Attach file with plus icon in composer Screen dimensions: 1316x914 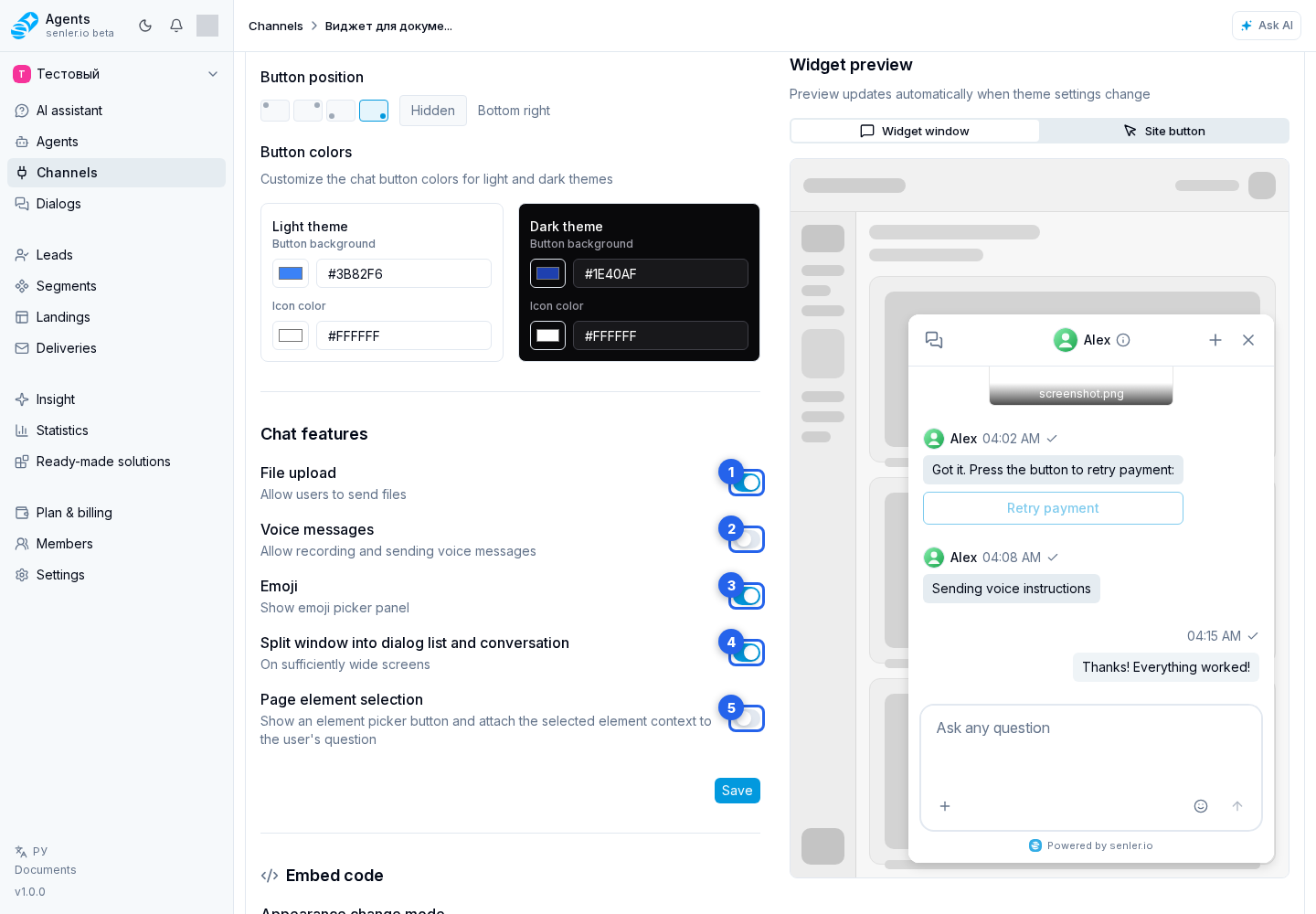point(945,806)
